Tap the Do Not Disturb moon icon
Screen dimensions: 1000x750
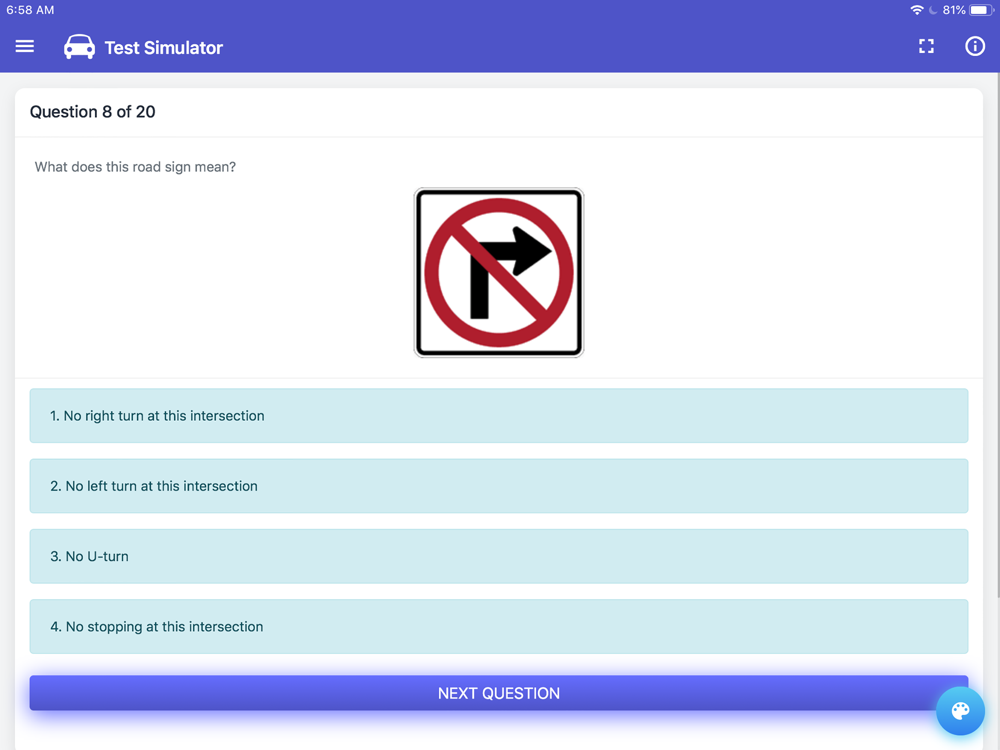932,10
